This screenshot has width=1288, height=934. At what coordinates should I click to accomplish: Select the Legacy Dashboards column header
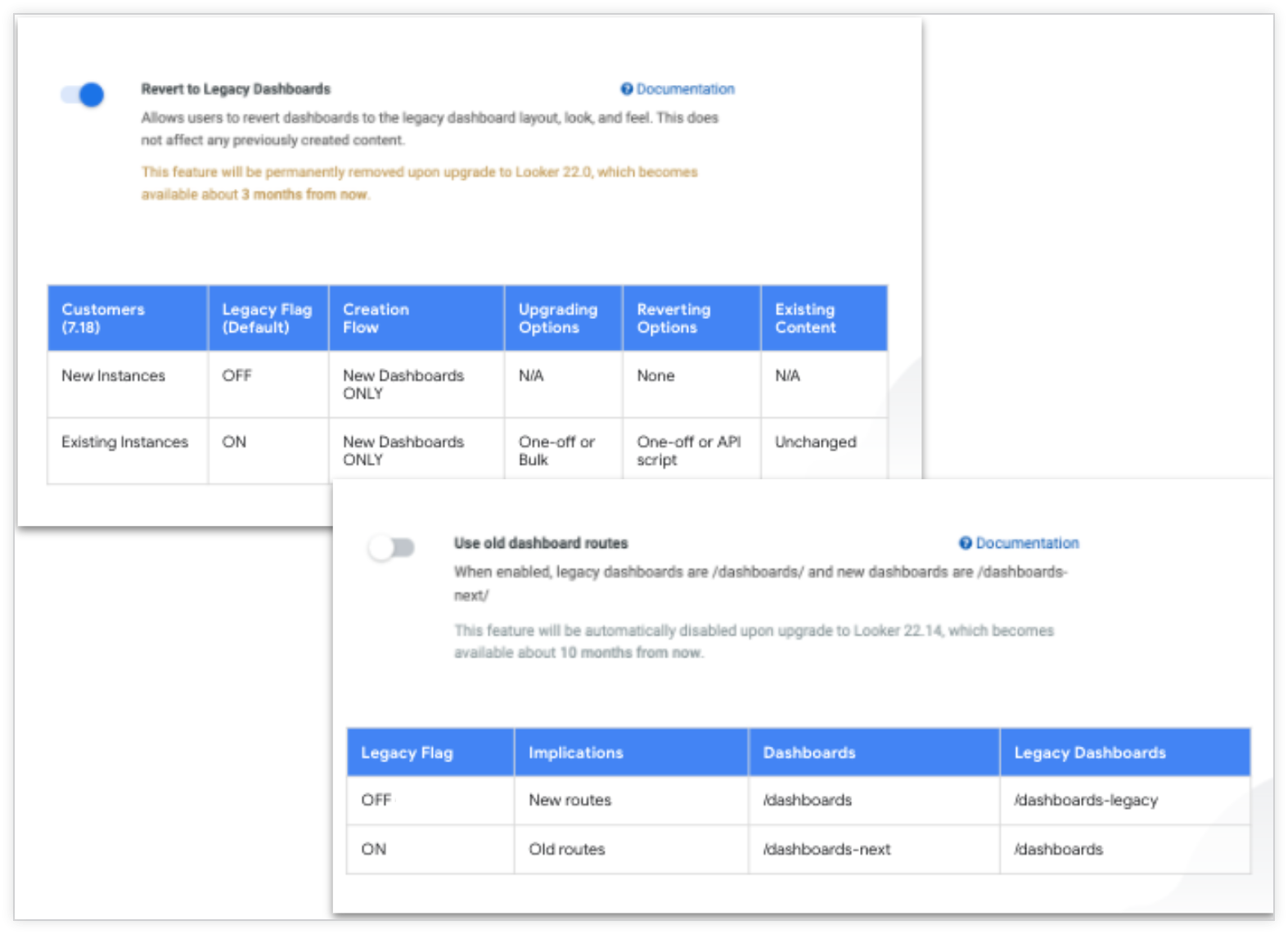[x=1089, y=752]
